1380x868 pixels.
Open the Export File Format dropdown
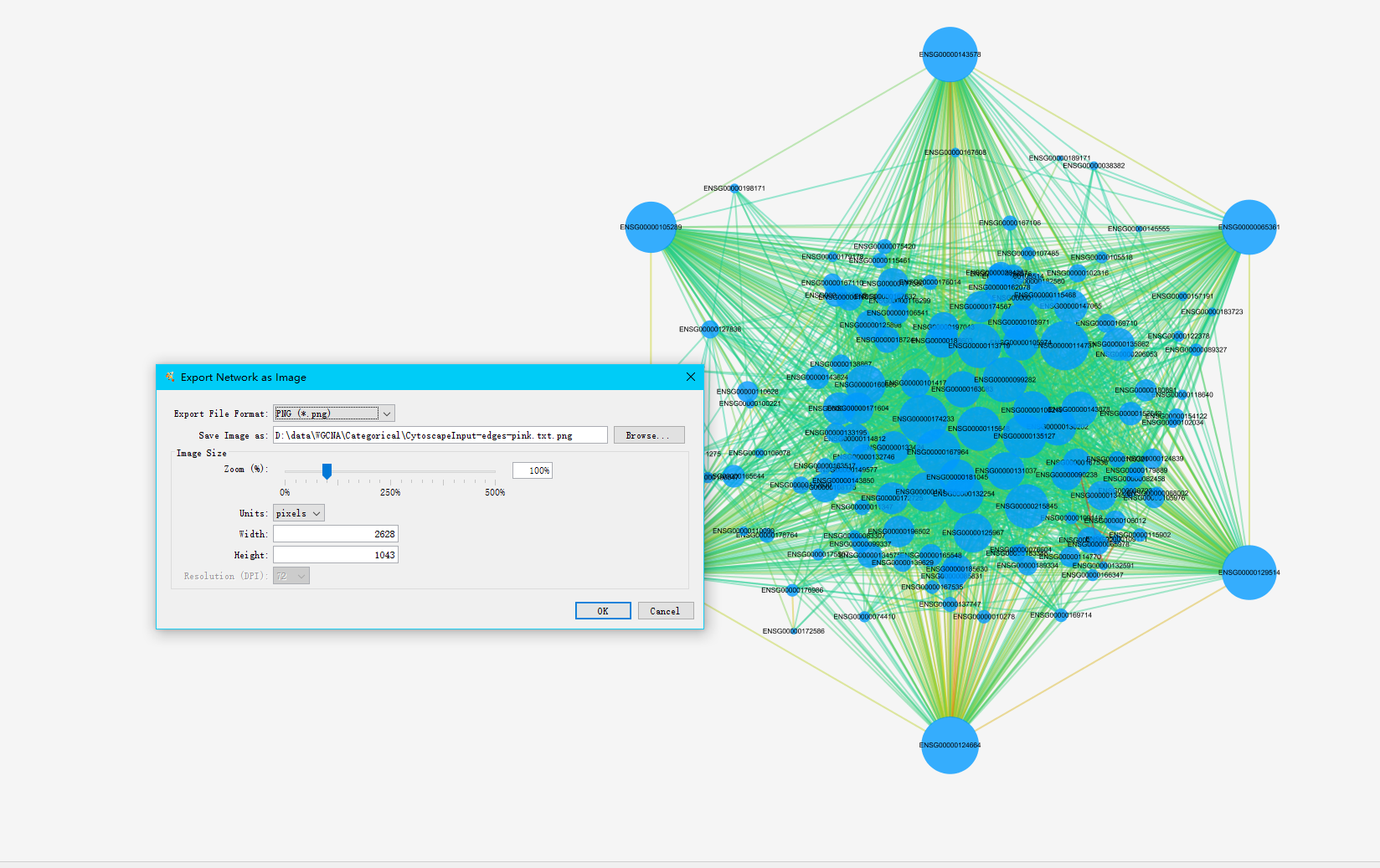click(386, 413)
